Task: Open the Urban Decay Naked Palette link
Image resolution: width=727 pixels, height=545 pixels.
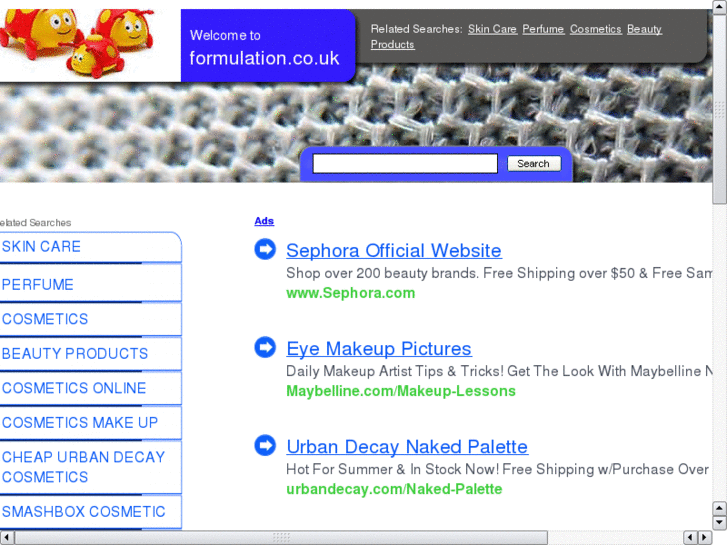Action: (x=407, y=447)
